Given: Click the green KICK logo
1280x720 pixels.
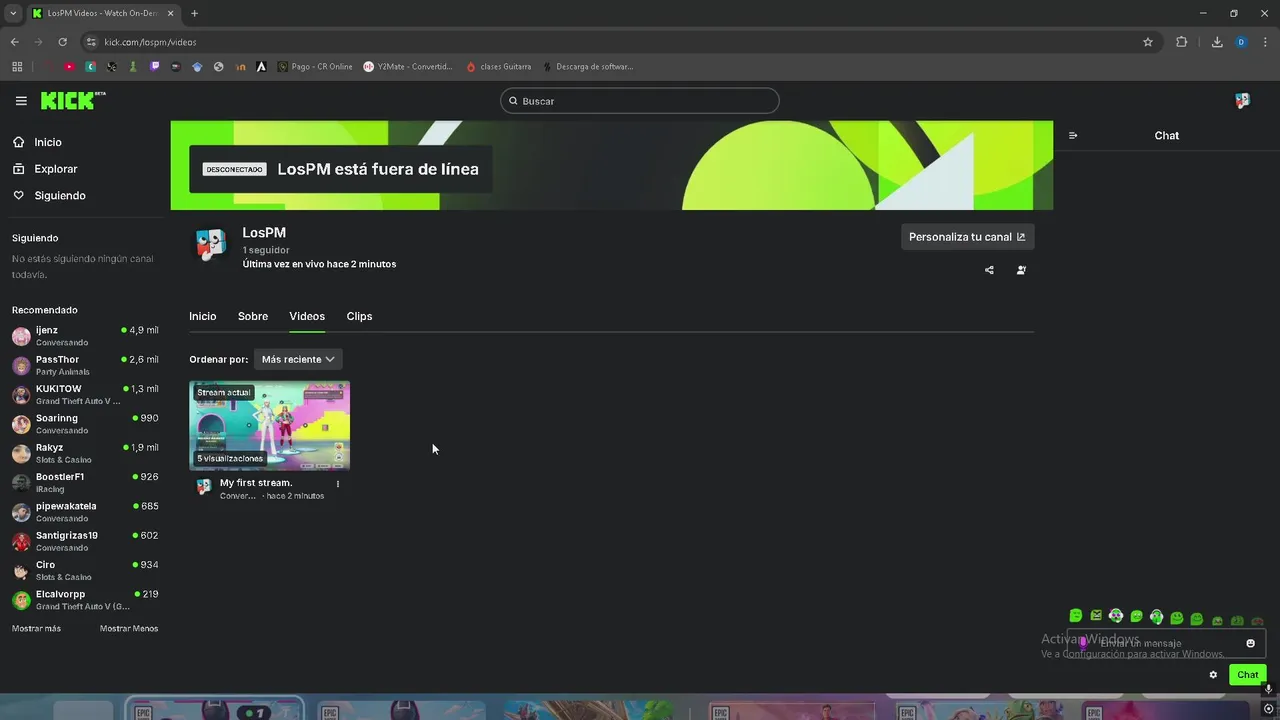Looking at the screenshot, I should [72, 101].
